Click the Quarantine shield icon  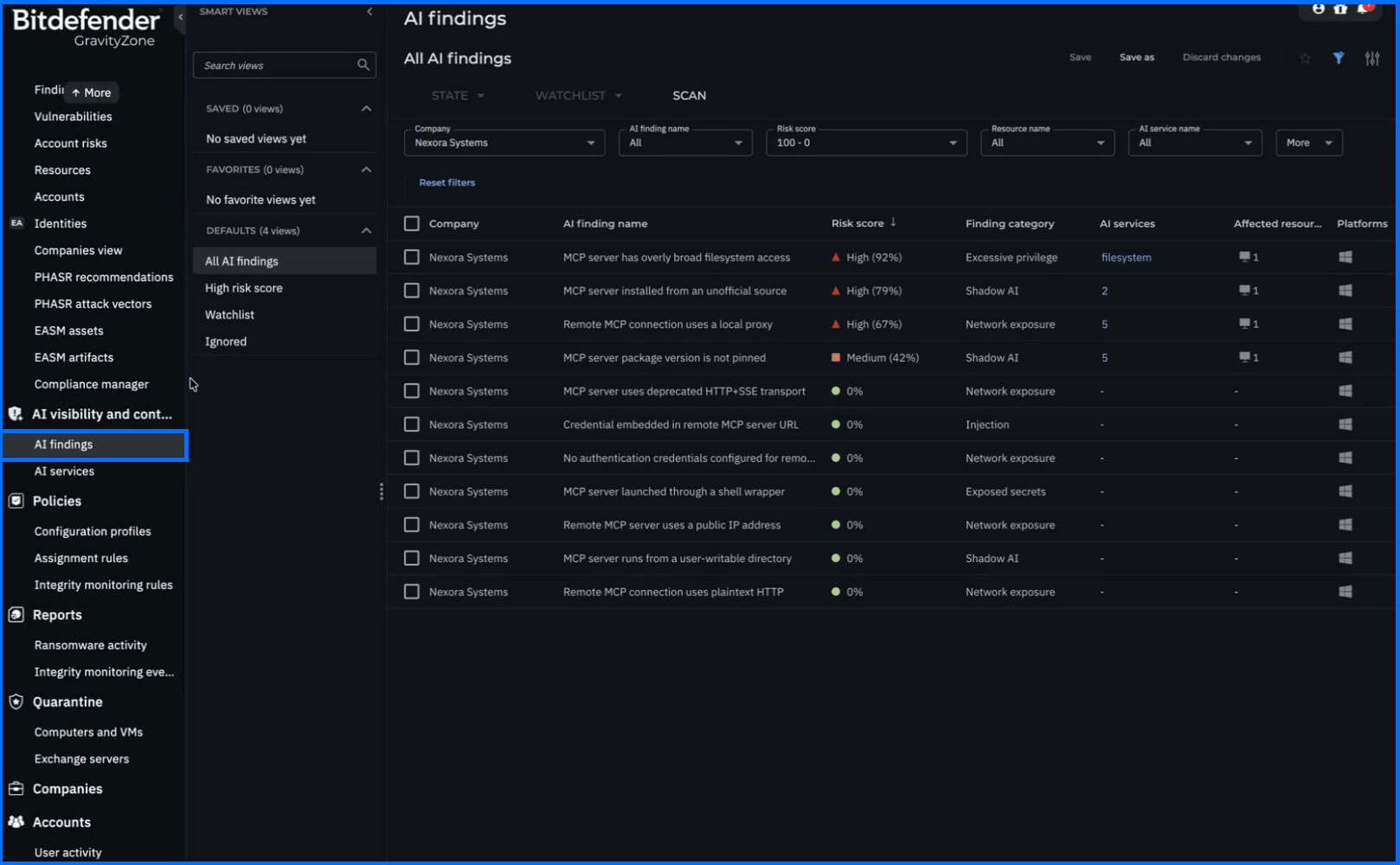16,702
